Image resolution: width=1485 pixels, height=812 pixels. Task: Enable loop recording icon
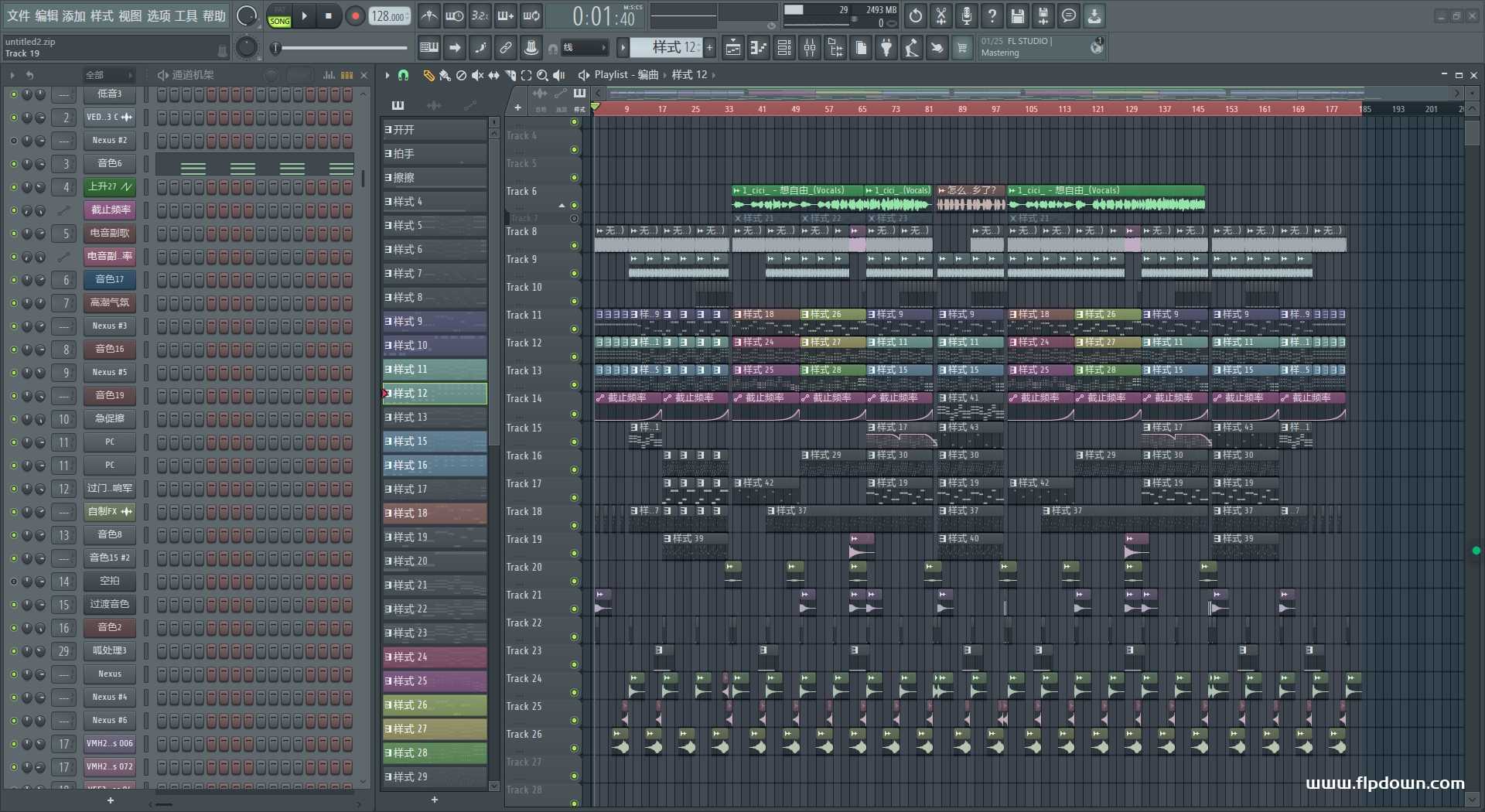[x=531, y=15]
